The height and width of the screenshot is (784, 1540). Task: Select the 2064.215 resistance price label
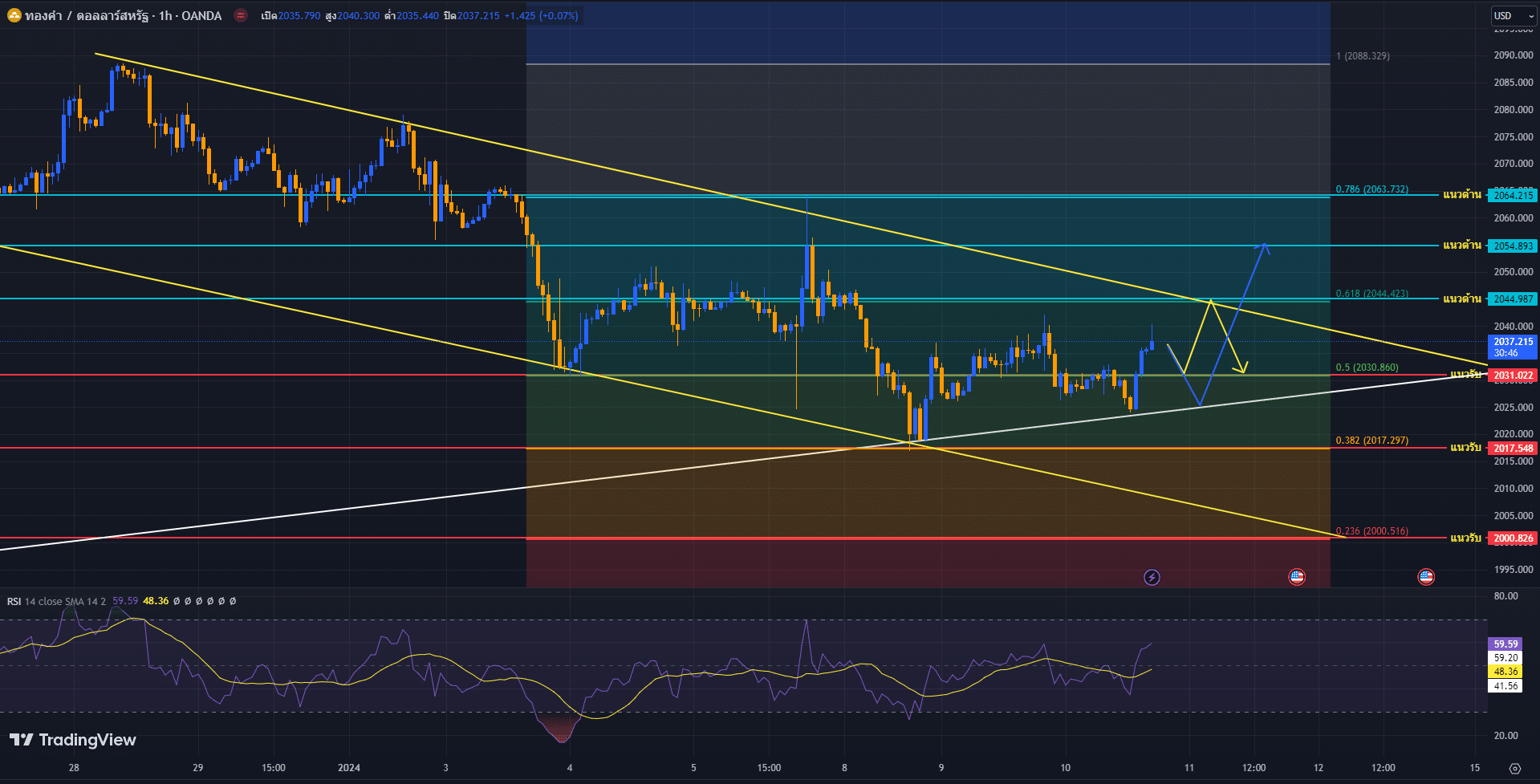1513,195
